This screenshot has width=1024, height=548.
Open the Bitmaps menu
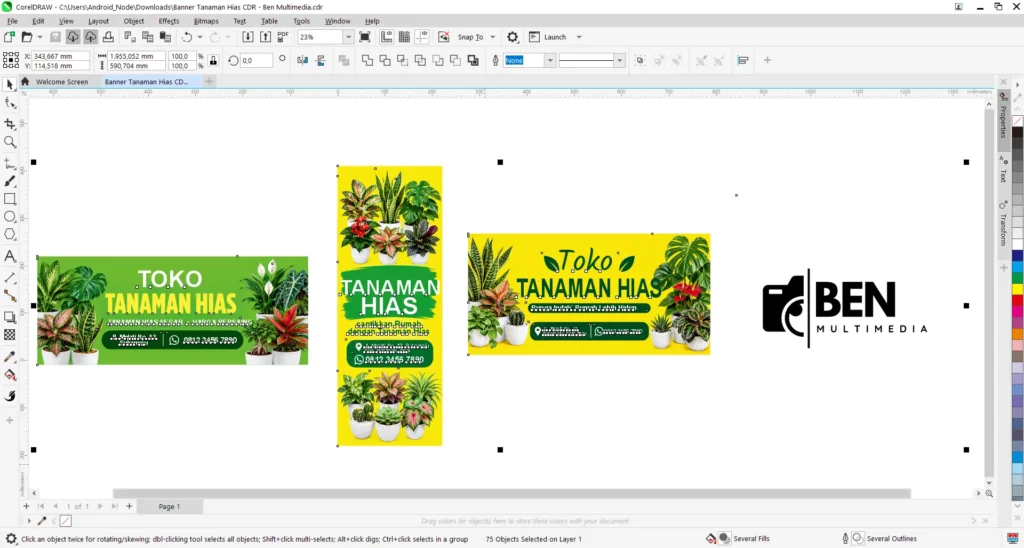tap(206, 21)
